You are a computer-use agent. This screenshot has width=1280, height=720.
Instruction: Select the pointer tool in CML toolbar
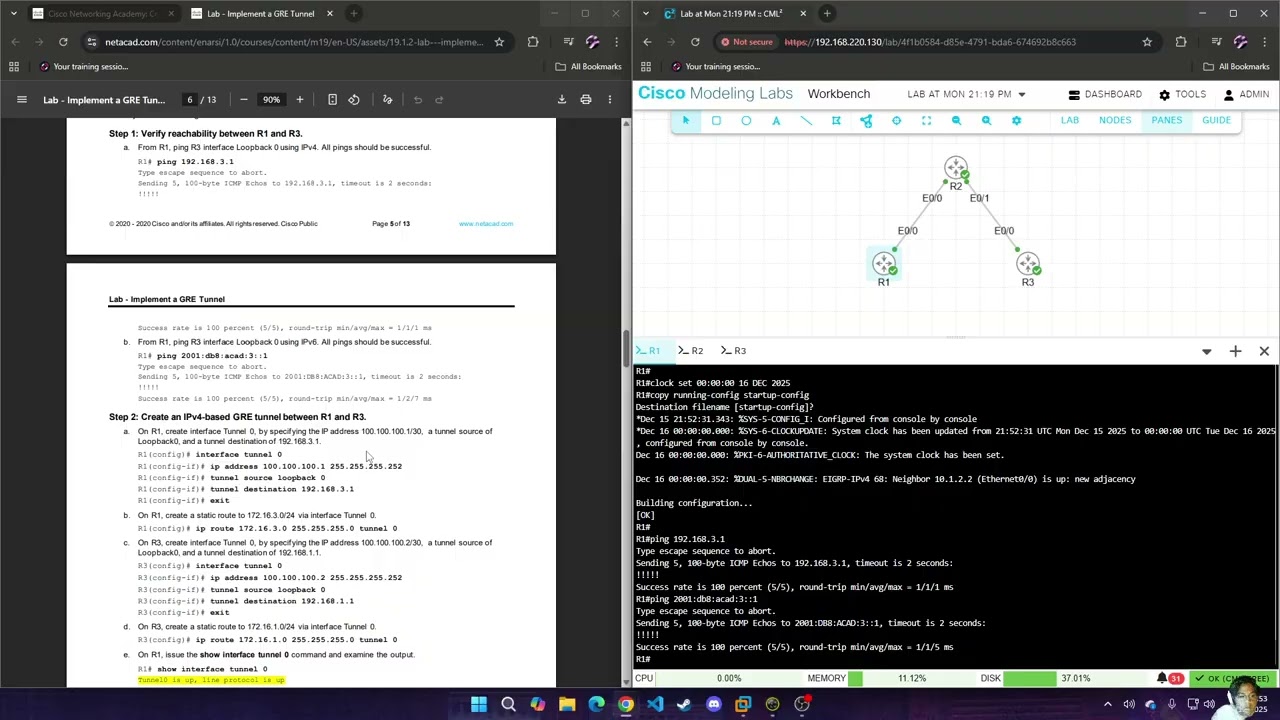(x=686, y=120)
